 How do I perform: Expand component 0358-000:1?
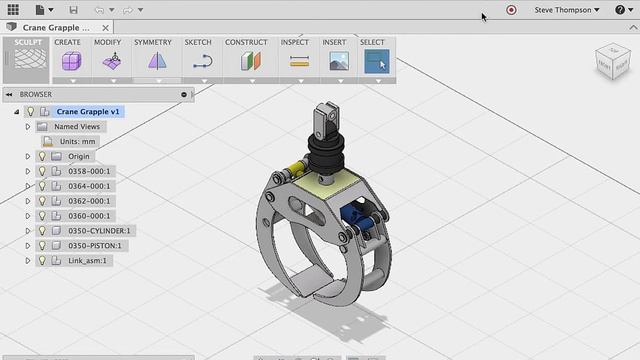click(28, 171)
